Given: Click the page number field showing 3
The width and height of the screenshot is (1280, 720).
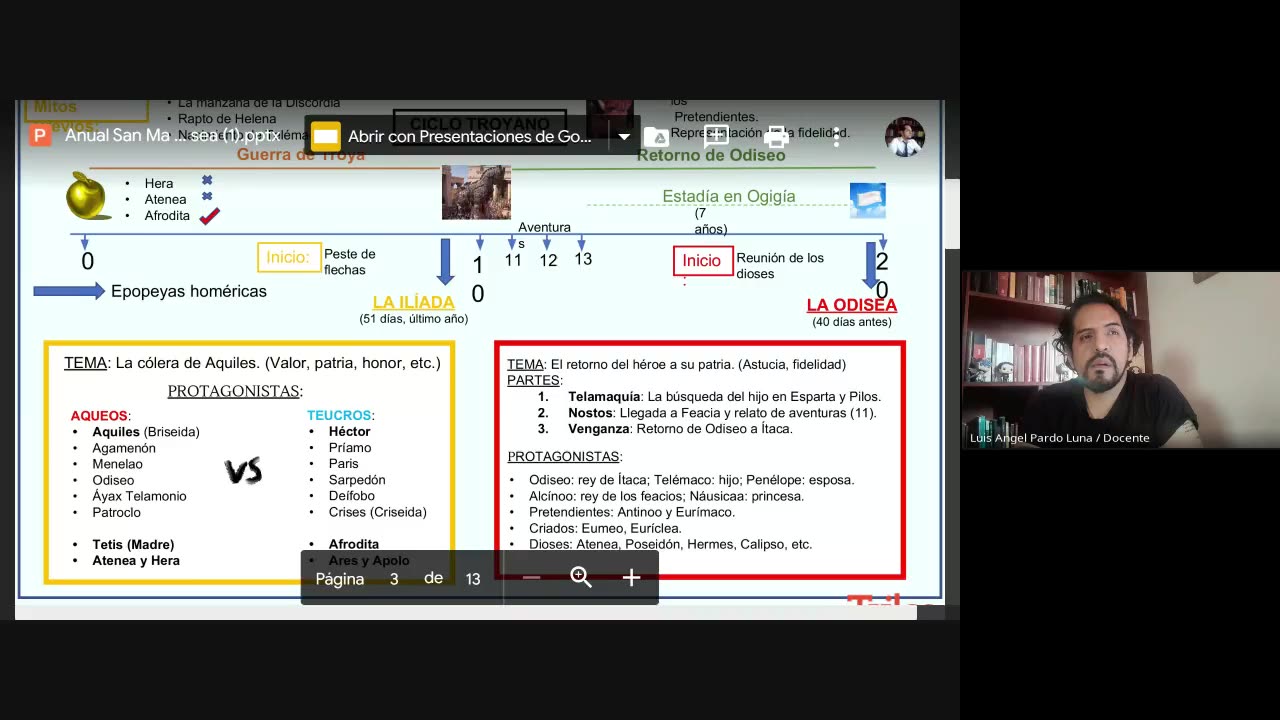Looking at the screenshot, I should tap(394, 578).
